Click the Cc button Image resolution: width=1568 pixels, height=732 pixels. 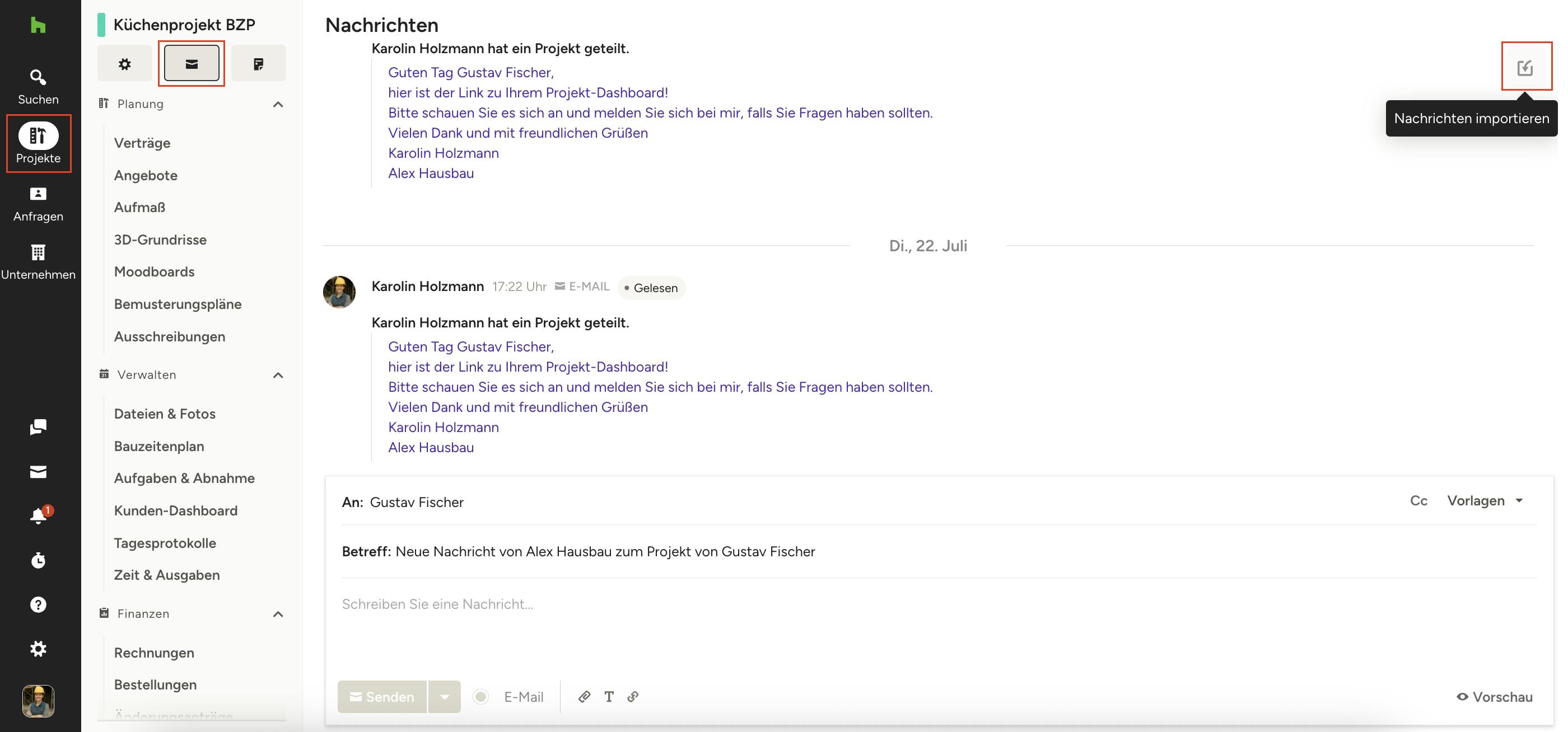(1418, 501)
